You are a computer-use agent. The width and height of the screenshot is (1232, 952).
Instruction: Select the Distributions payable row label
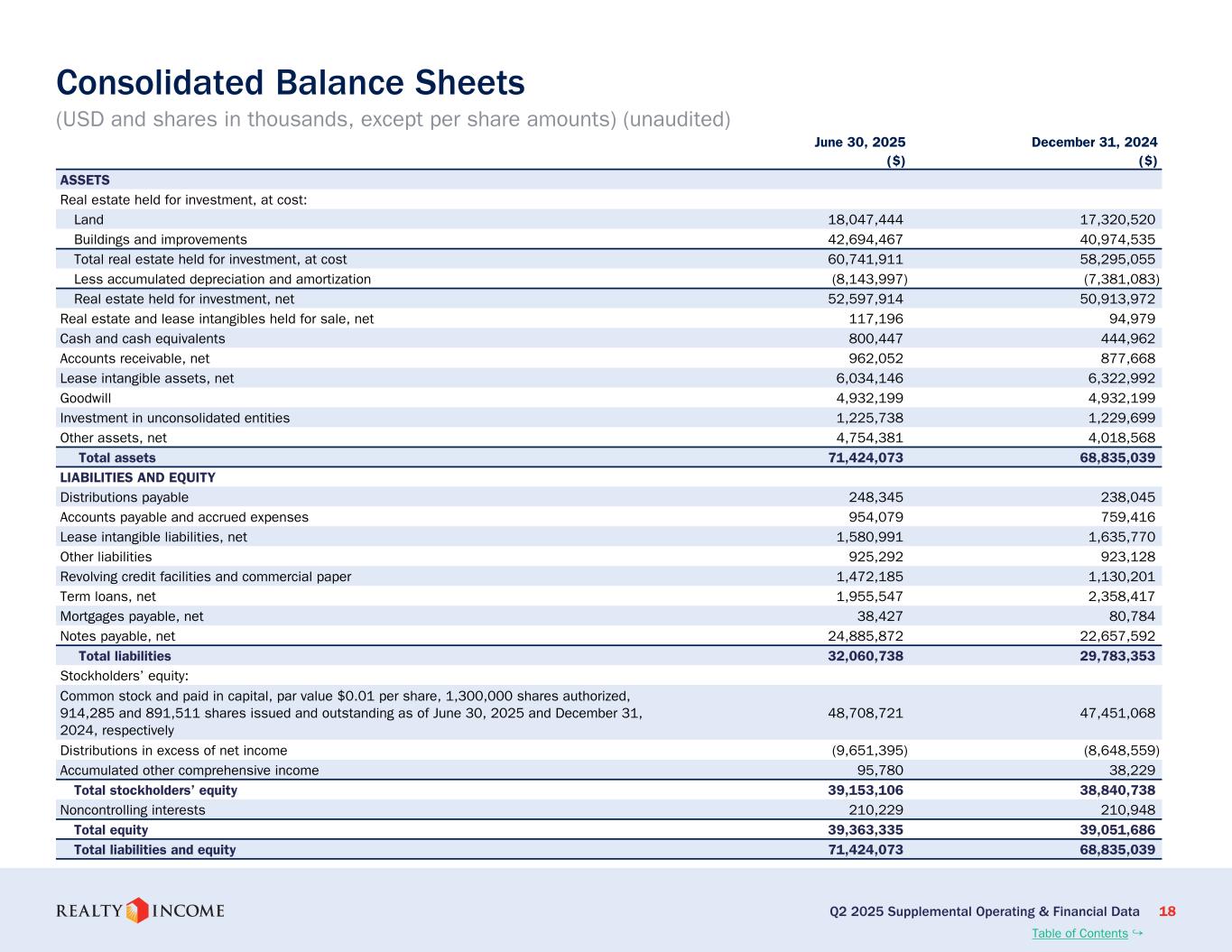click(x=125, y=497)
